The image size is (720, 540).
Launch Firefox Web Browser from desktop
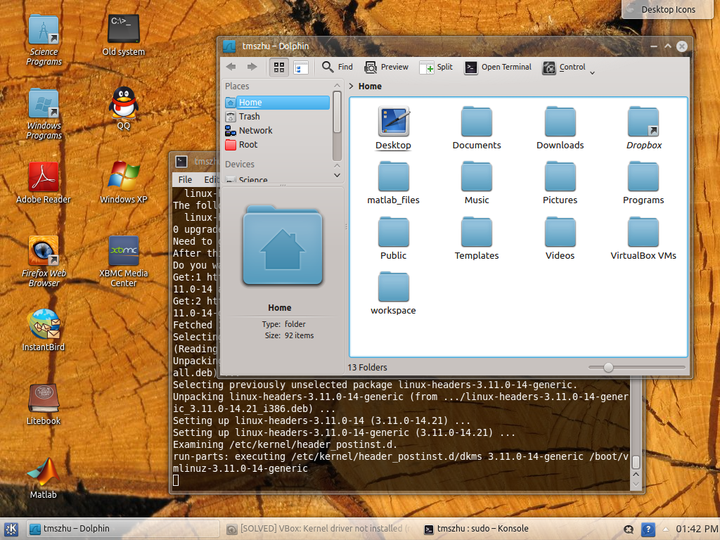coord(44,261)
